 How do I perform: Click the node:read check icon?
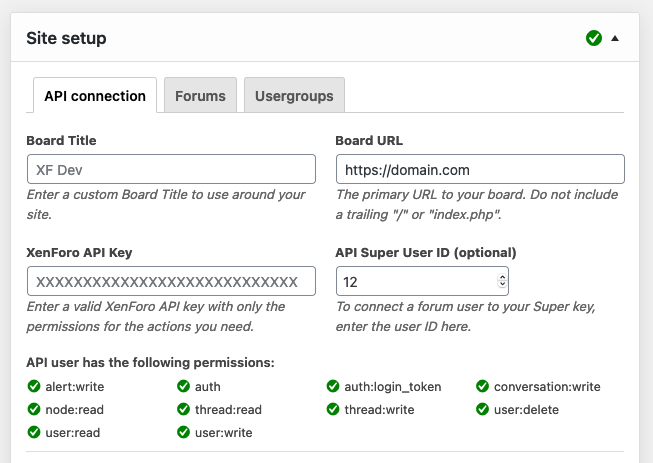click(34, 410)
